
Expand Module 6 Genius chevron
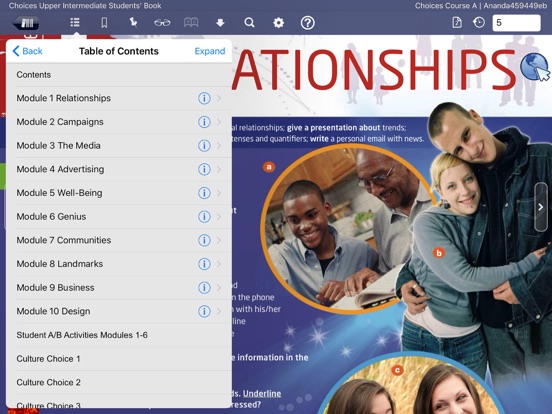tap(219, 217)
